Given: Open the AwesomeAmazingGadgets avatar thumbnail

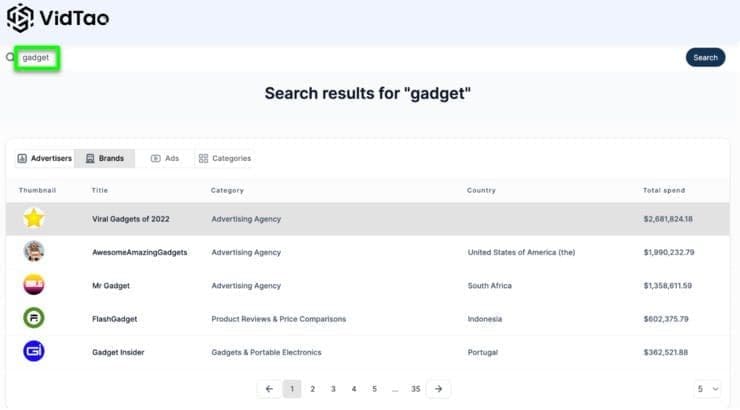Looking at the screenshot, I should point(34,251).
